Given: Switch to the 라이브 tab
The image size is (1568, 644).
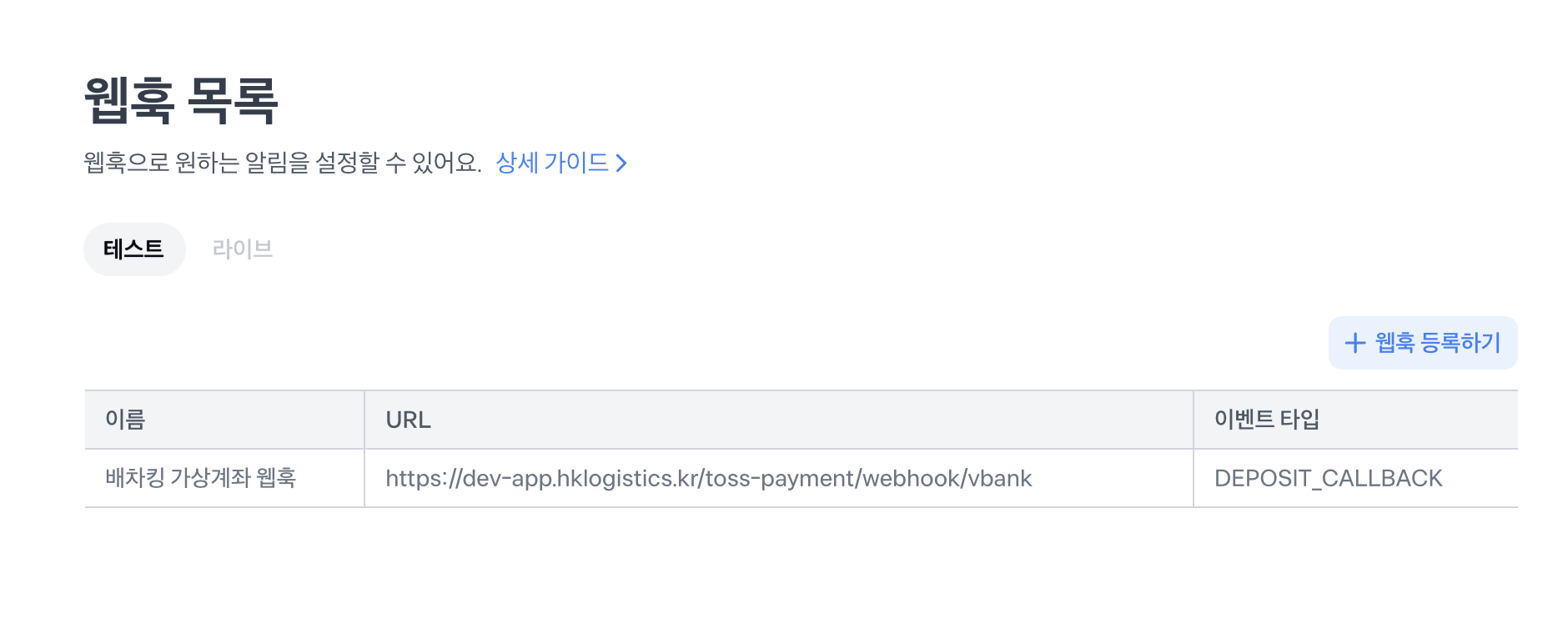Looking at the screenshot, I should [243, 249].
